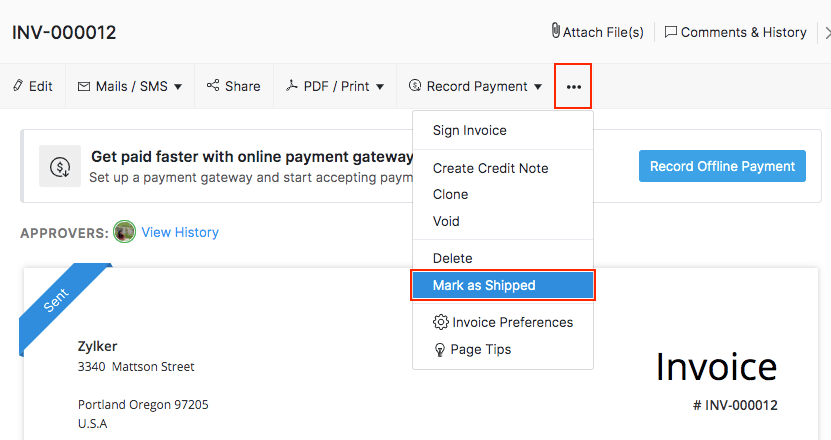Expand the Record Payment dropdown arrow

click(538, 87)
